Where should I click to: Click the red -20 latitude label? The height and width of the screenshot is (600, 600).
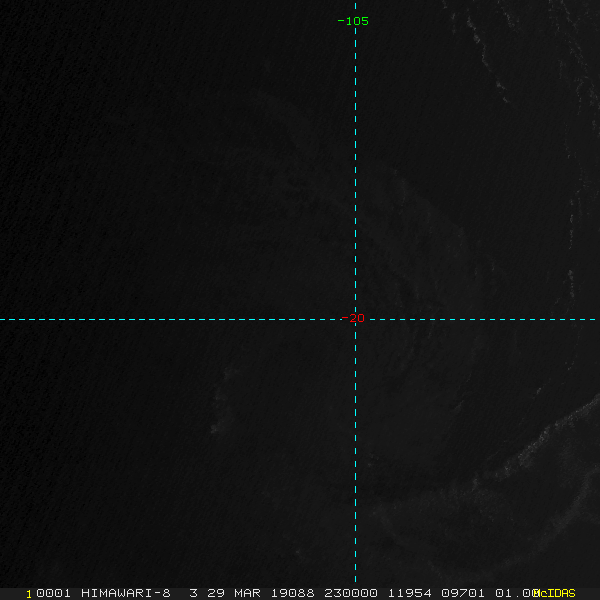pyautogui.click(x=353, y=318)
